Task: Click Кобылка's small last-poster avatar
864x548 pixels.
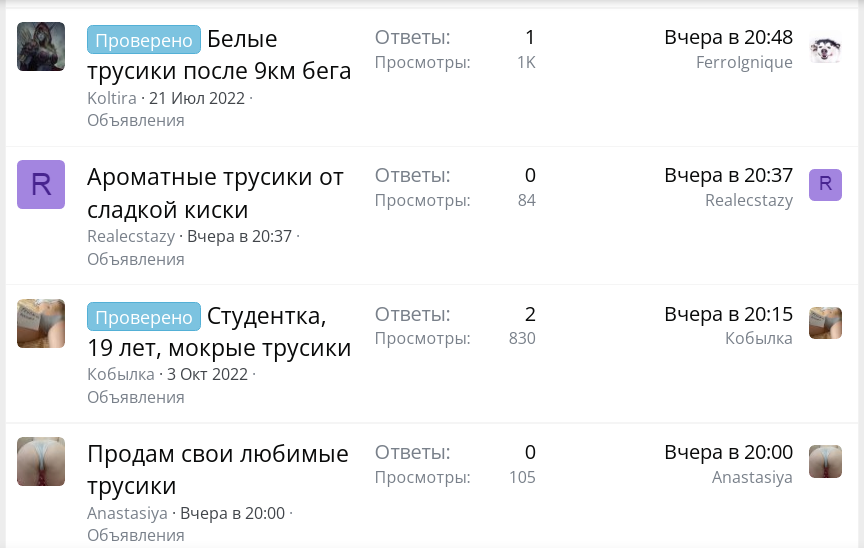Action: click(825, 323)
